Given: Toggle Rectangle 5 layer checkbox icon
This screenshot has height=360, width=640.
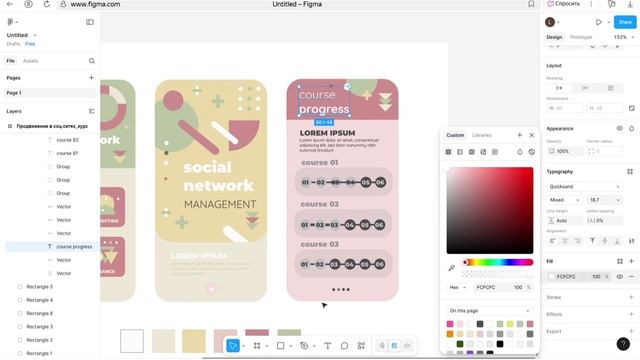Looking at the screenshot, I should pyautogui.click(x=20, y=287).
